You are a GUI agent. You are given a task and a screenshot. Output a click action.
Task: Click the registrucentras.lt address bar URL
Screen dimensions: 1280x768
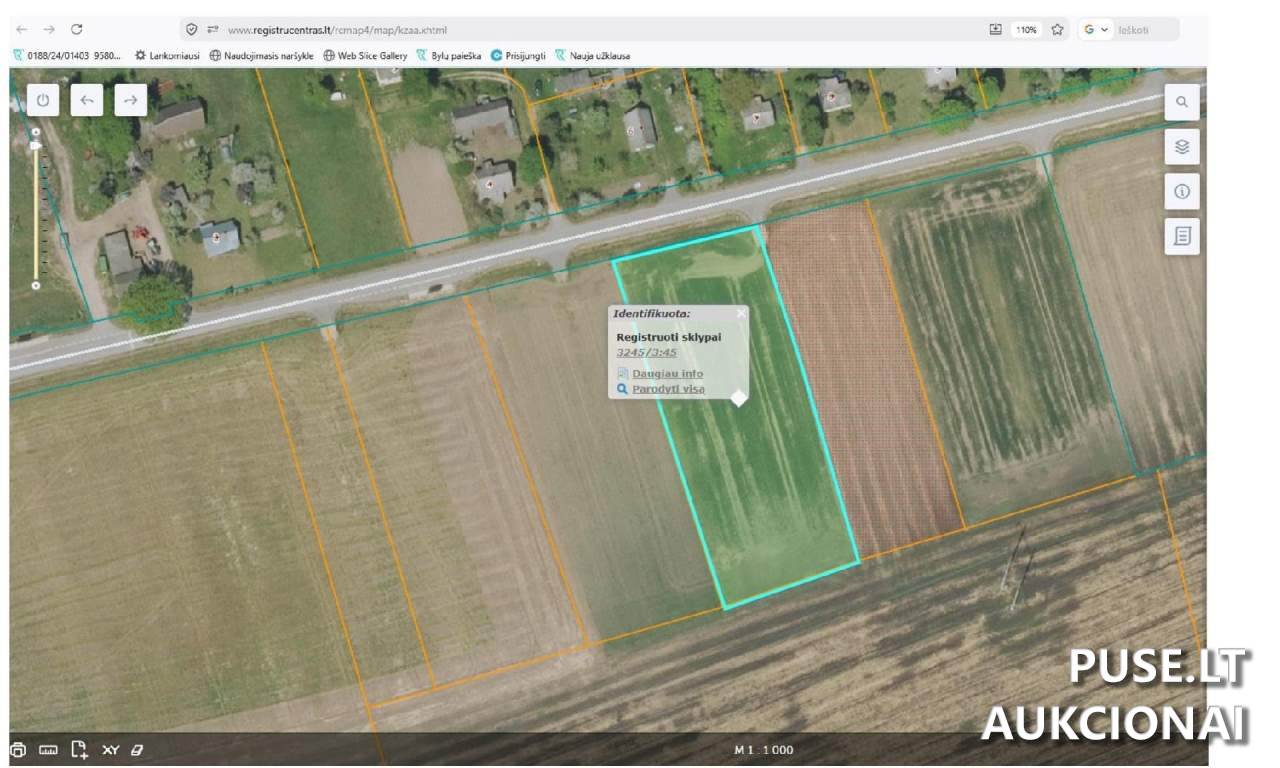tap(337, 30)
